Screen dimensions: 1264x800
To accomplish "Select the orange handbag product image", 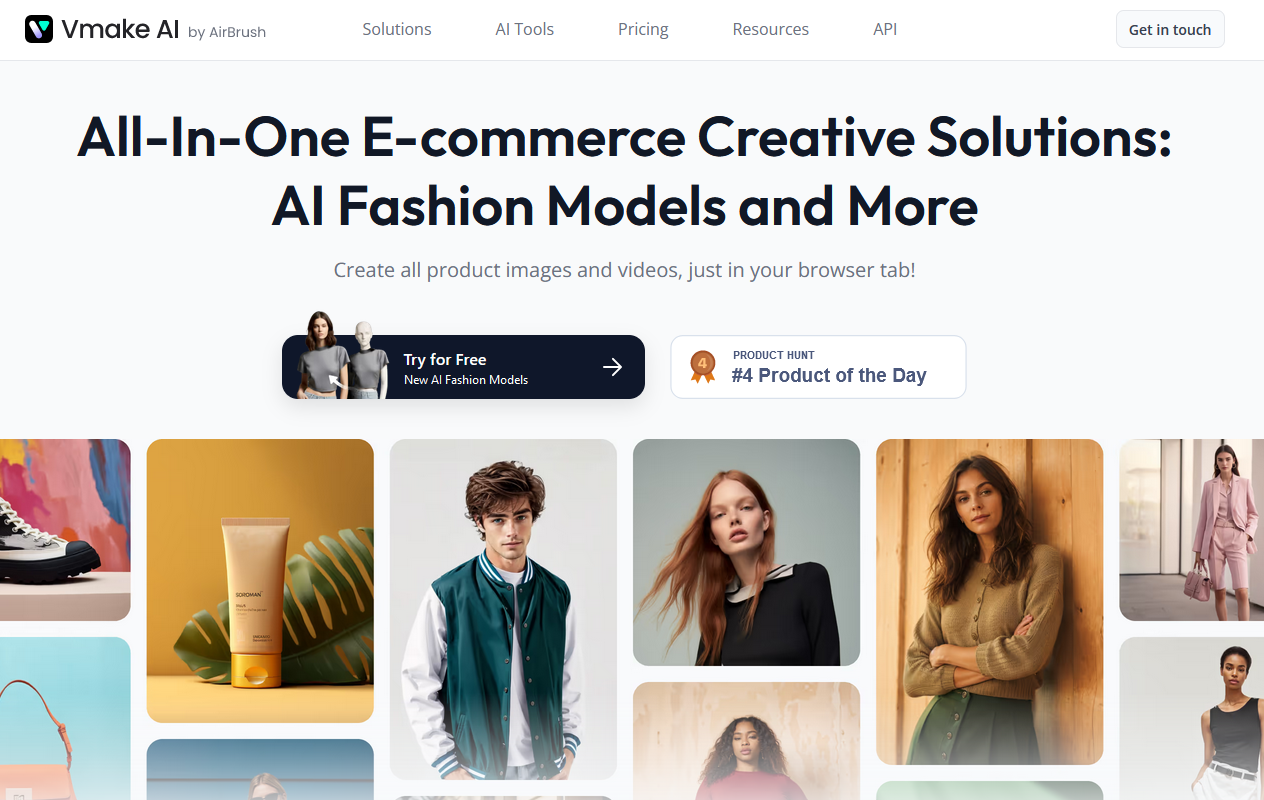I will coord(65,718).
